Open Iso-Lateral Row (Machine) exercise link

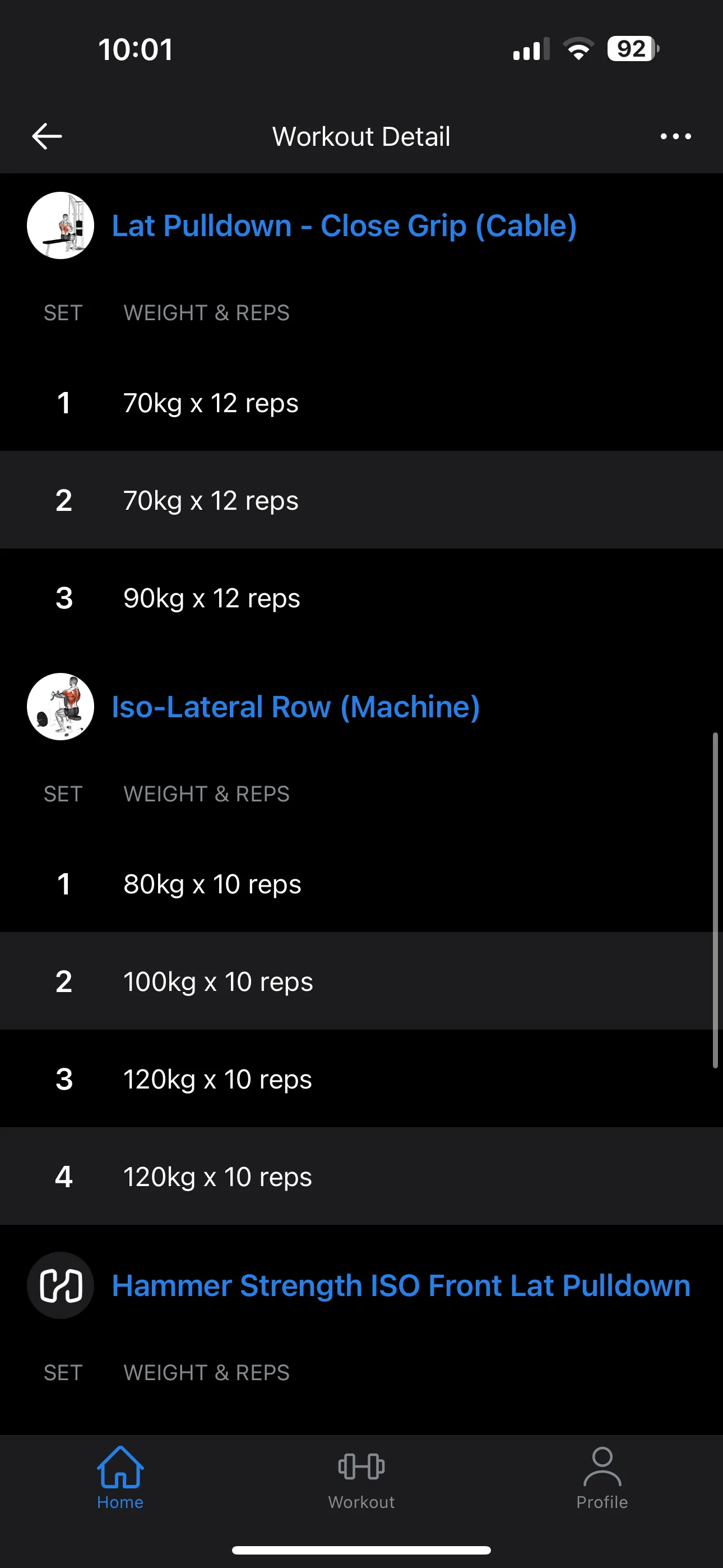click(x=296, y=707)
